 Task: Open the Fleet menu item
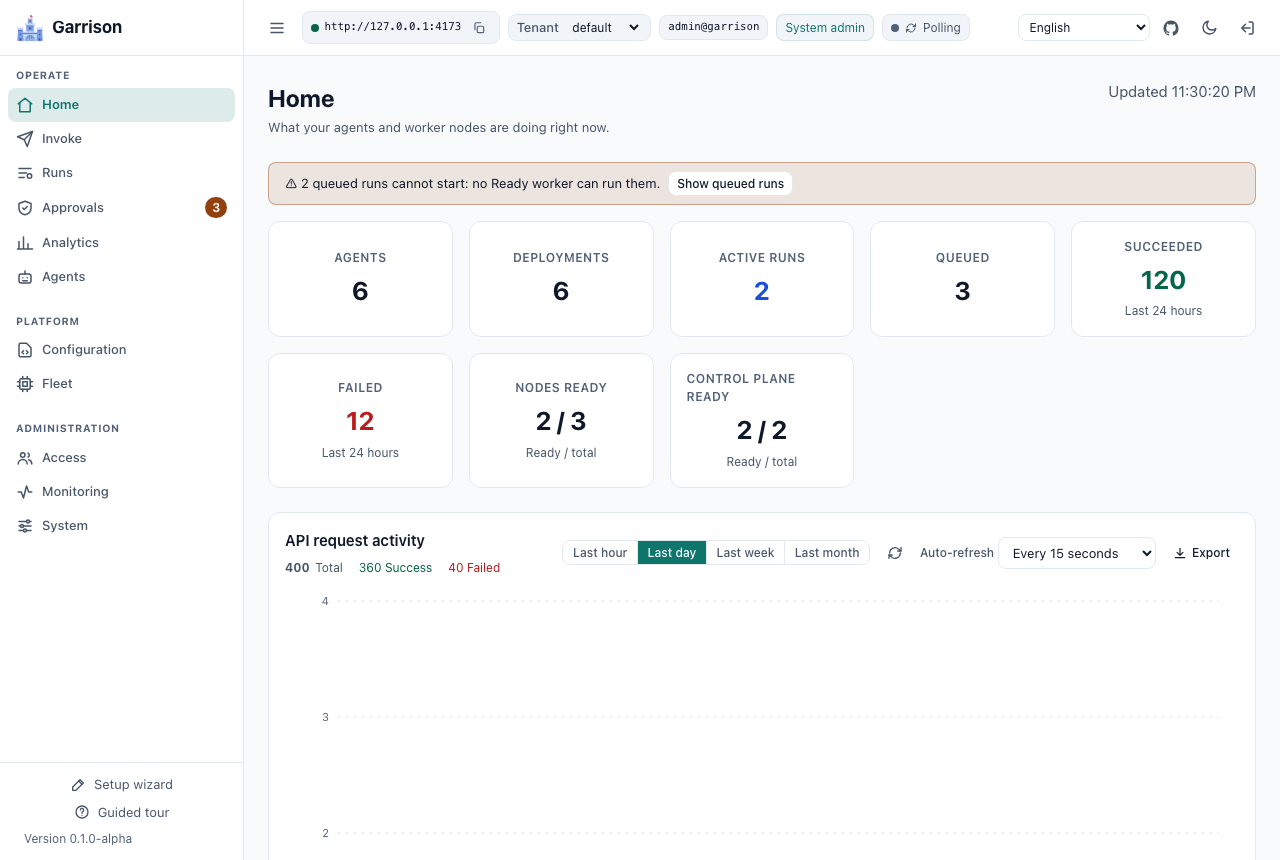point(121,384)
